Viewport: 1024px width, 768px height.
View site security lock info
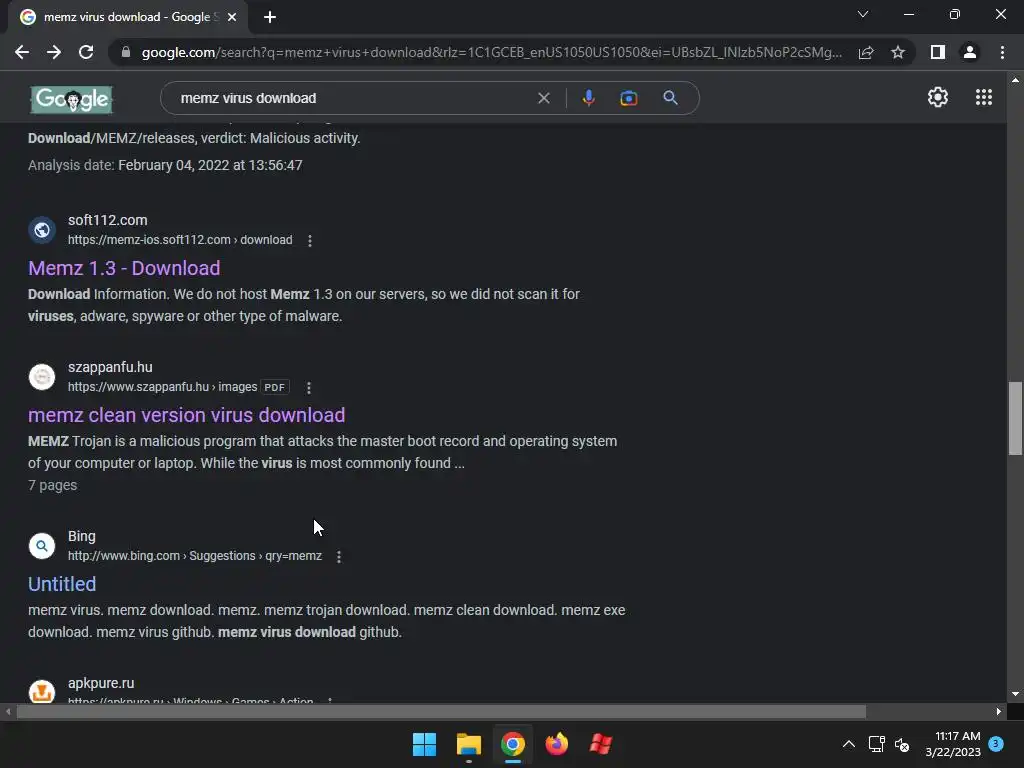click(126, 52)
